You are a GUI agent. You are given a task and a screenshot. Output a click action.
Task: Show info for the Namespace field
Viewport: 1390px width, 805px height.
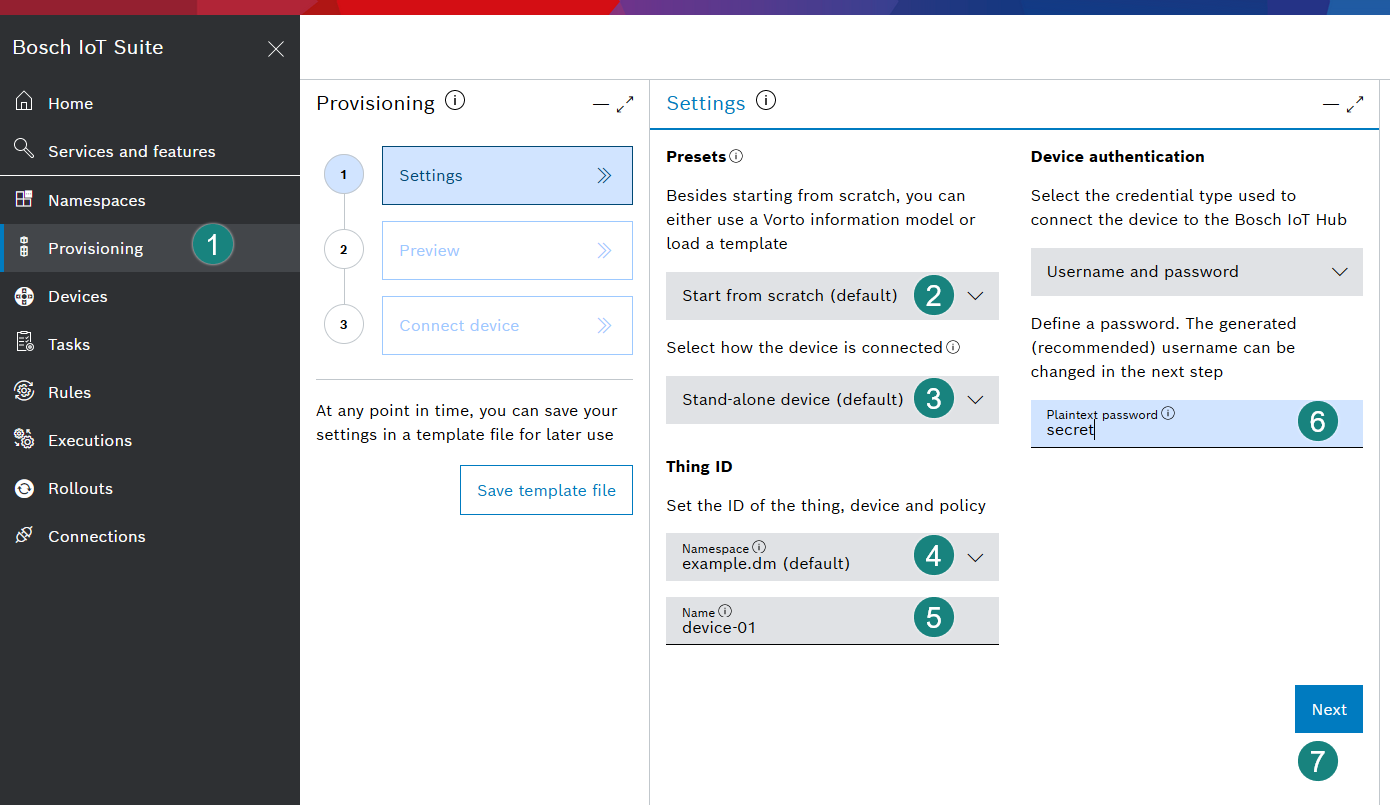pos(759,547)
